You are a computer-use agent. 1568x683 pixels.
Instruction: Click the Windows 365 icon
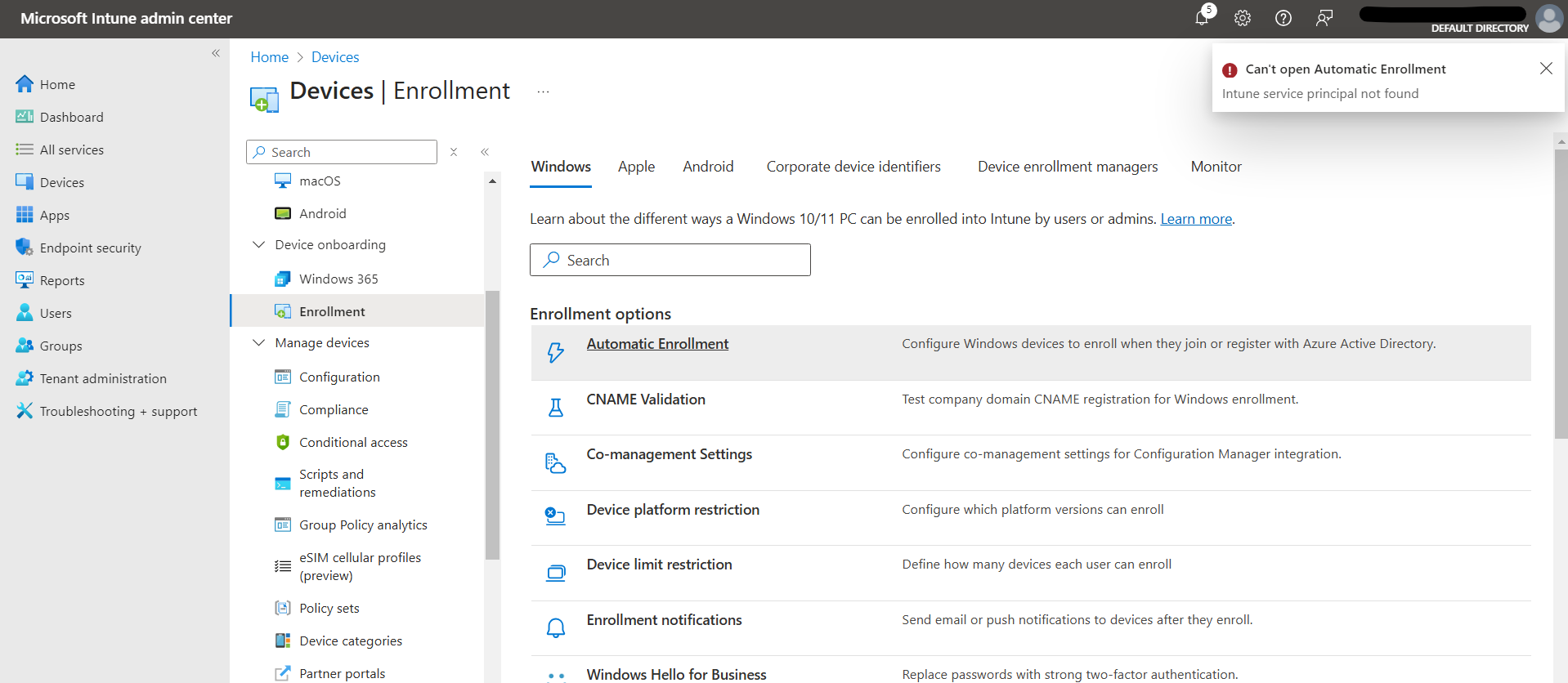(283, 279)
